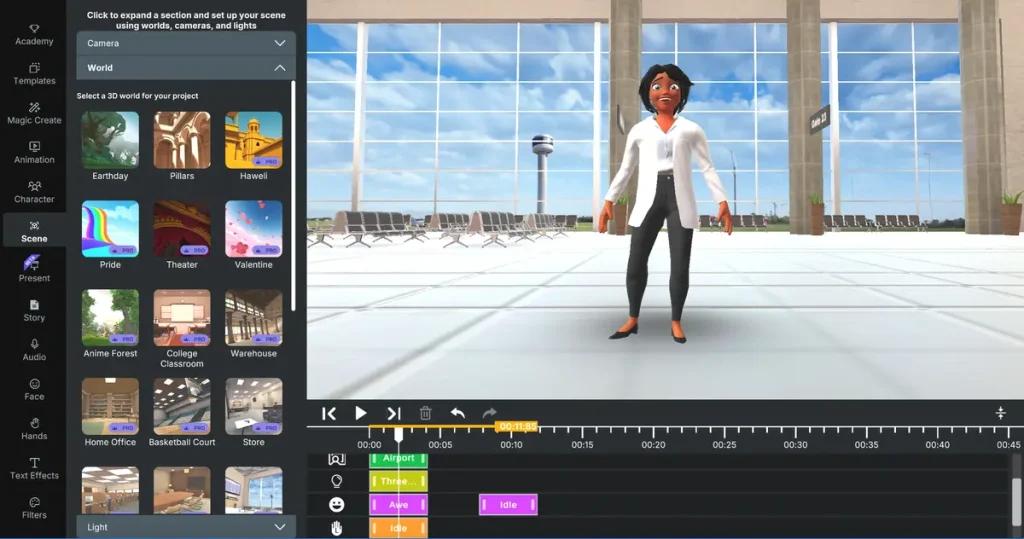Open the Character panel
This screenshot has height=539, width=1024.
[x=34, y=191]
